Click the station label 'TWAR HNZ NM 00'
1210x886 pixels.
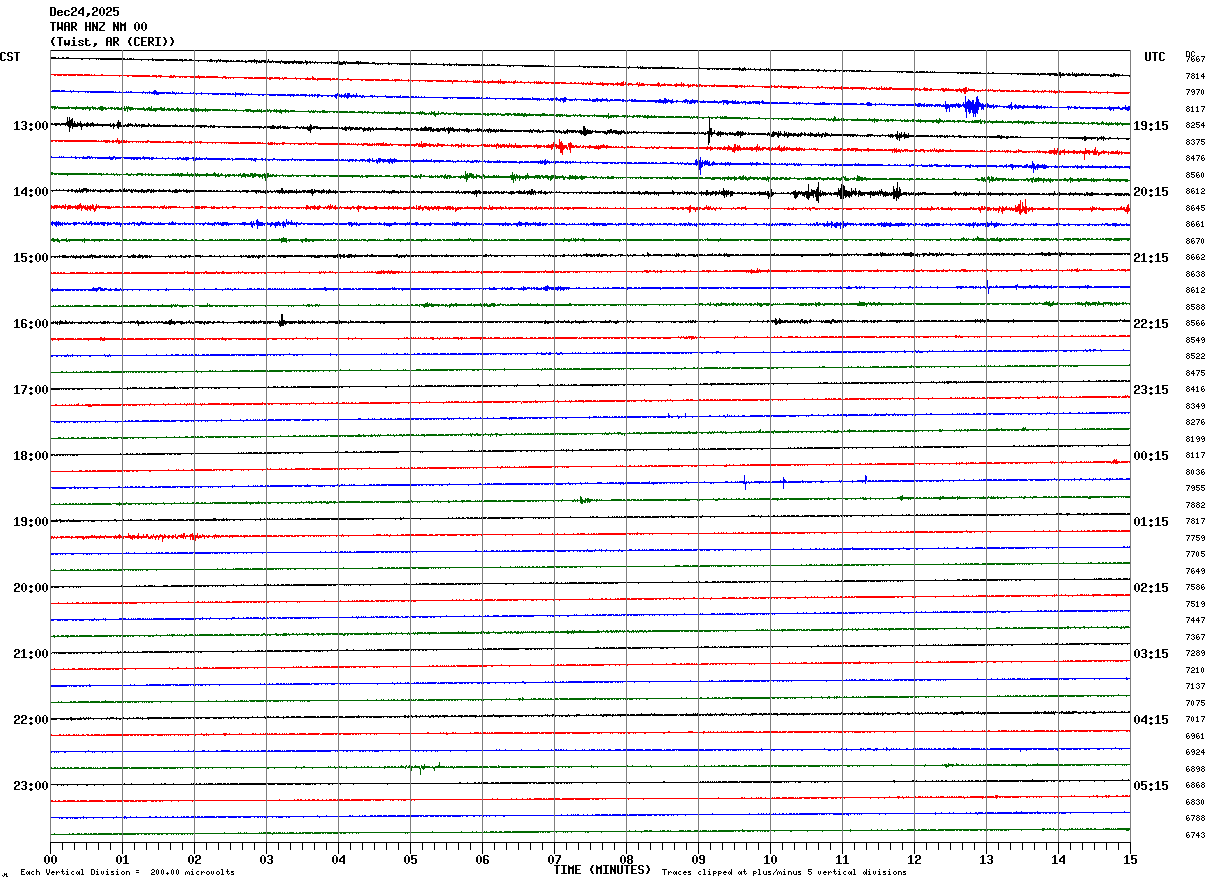coord(98,27)
